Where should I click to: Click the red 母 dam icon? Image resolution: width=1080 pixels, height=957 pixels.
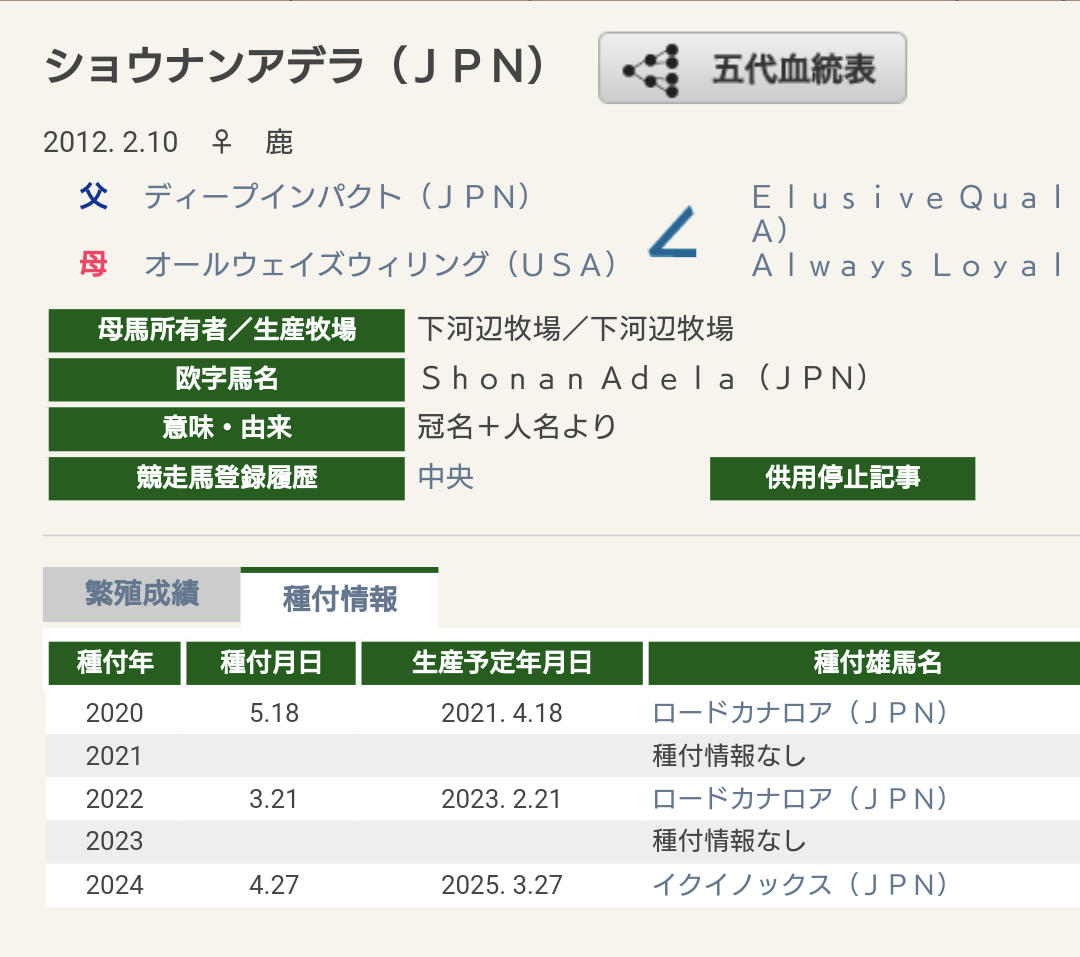tap(94, 264)
